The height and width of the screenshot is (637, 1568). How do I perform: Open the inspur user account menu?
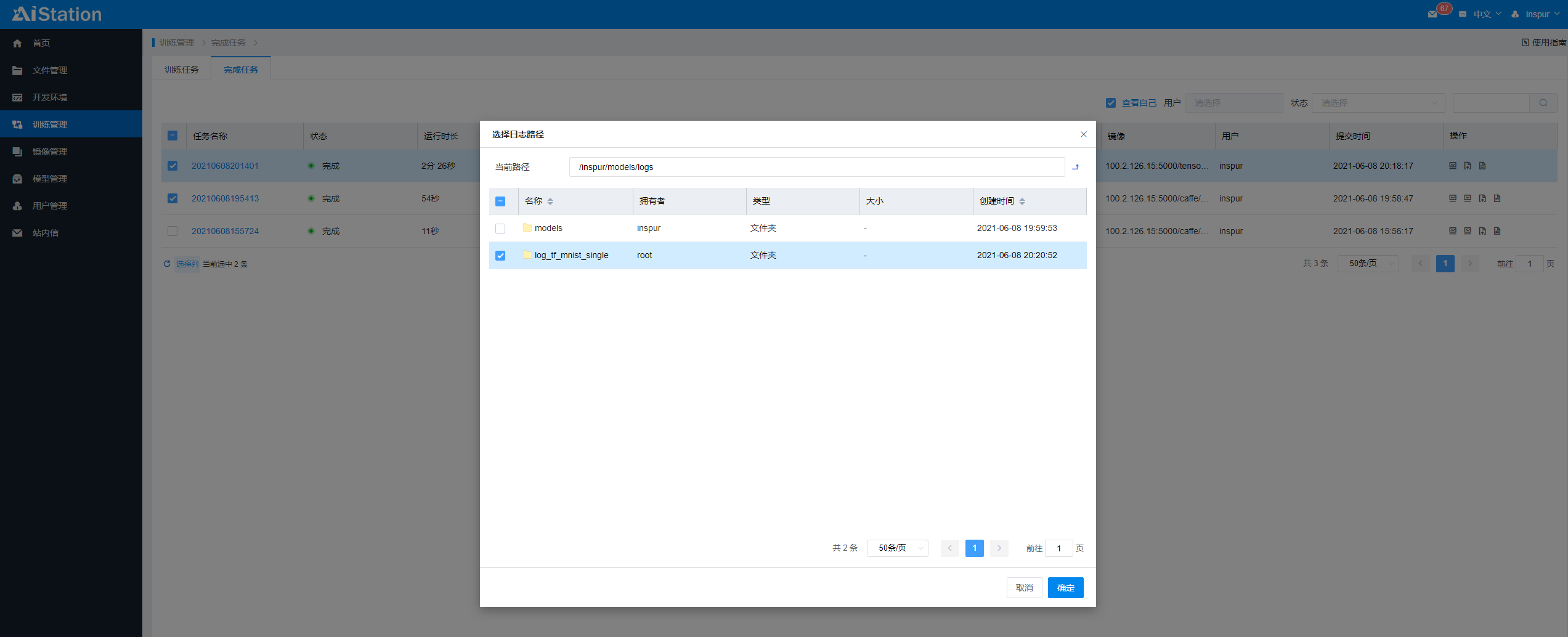click(1537, 14)
